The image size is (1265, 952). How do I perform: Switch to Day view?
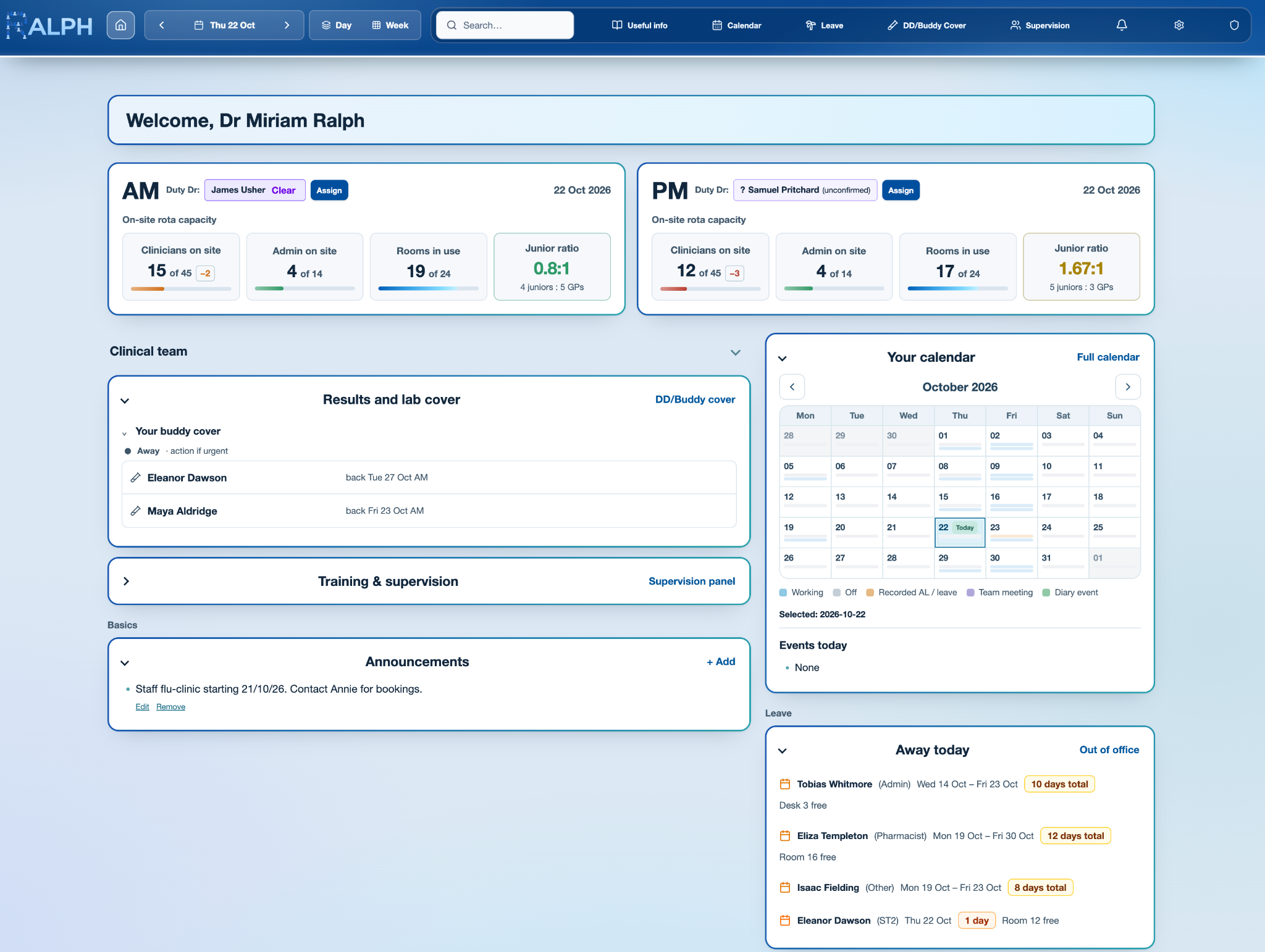tap(337, 25)
